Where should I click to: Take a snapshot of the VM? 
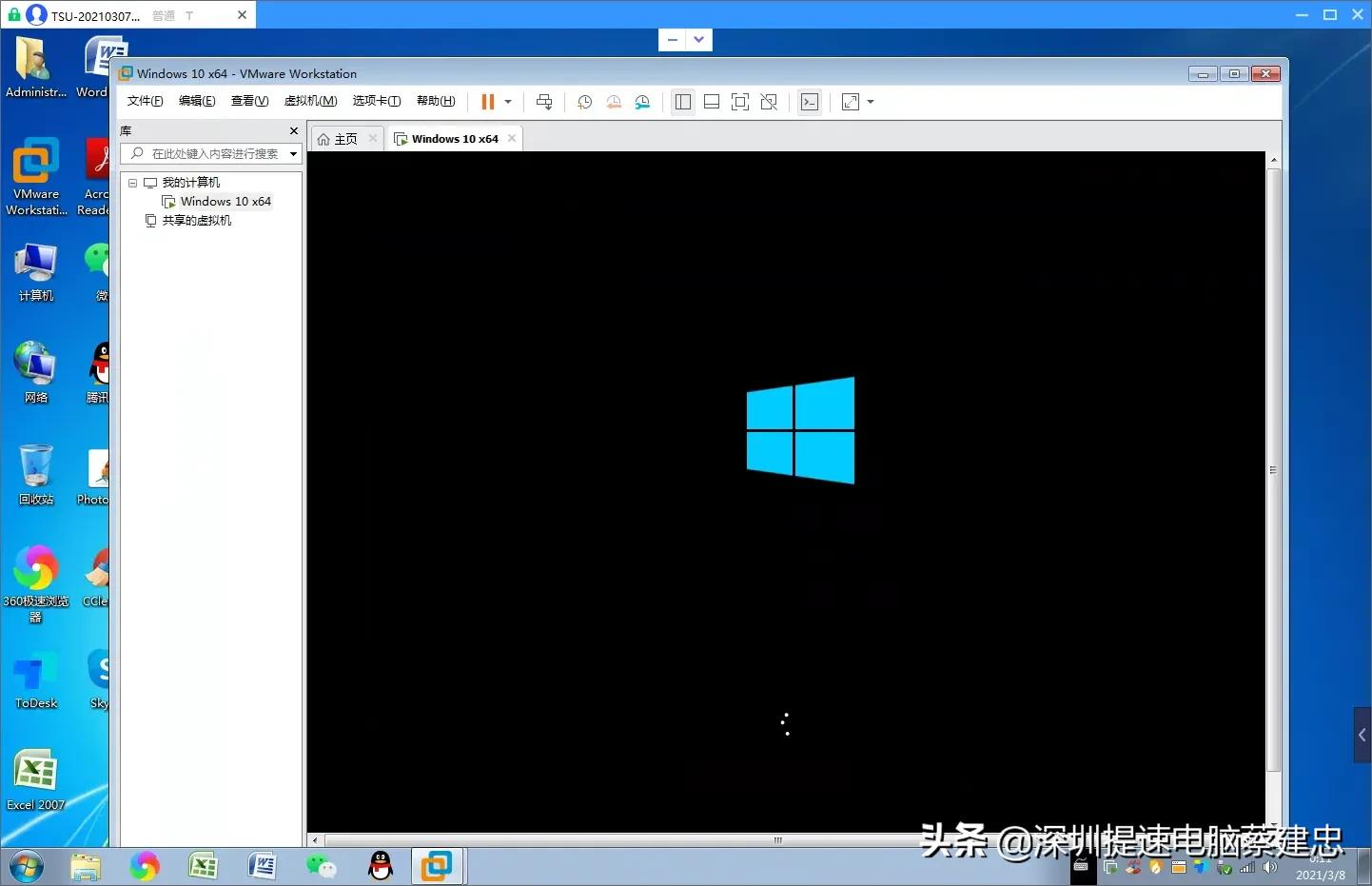point(584,102)
